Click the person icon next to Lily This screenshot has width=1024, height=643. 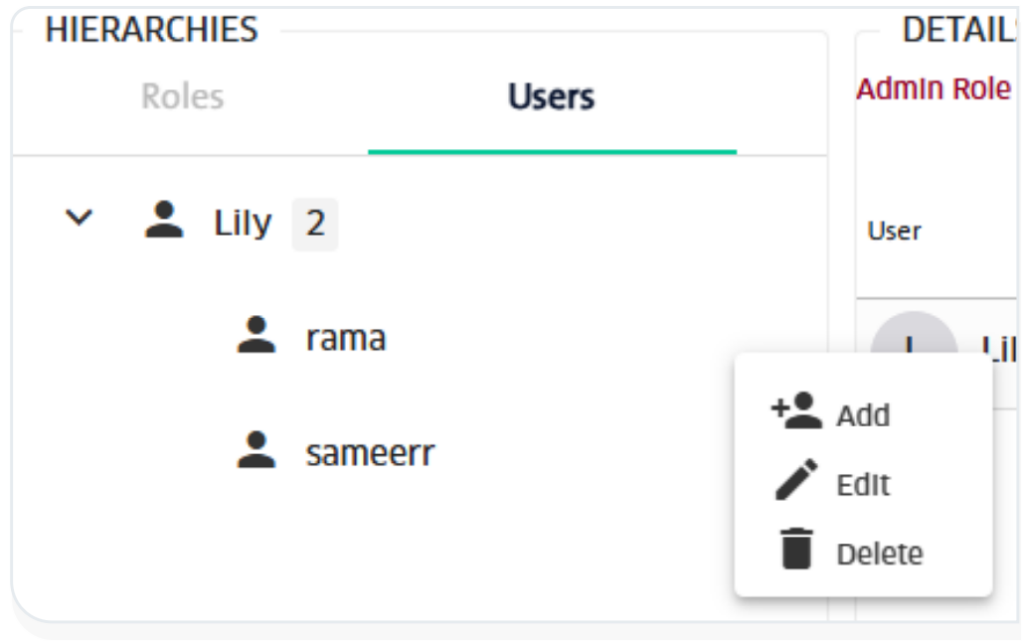click(164, 221)
